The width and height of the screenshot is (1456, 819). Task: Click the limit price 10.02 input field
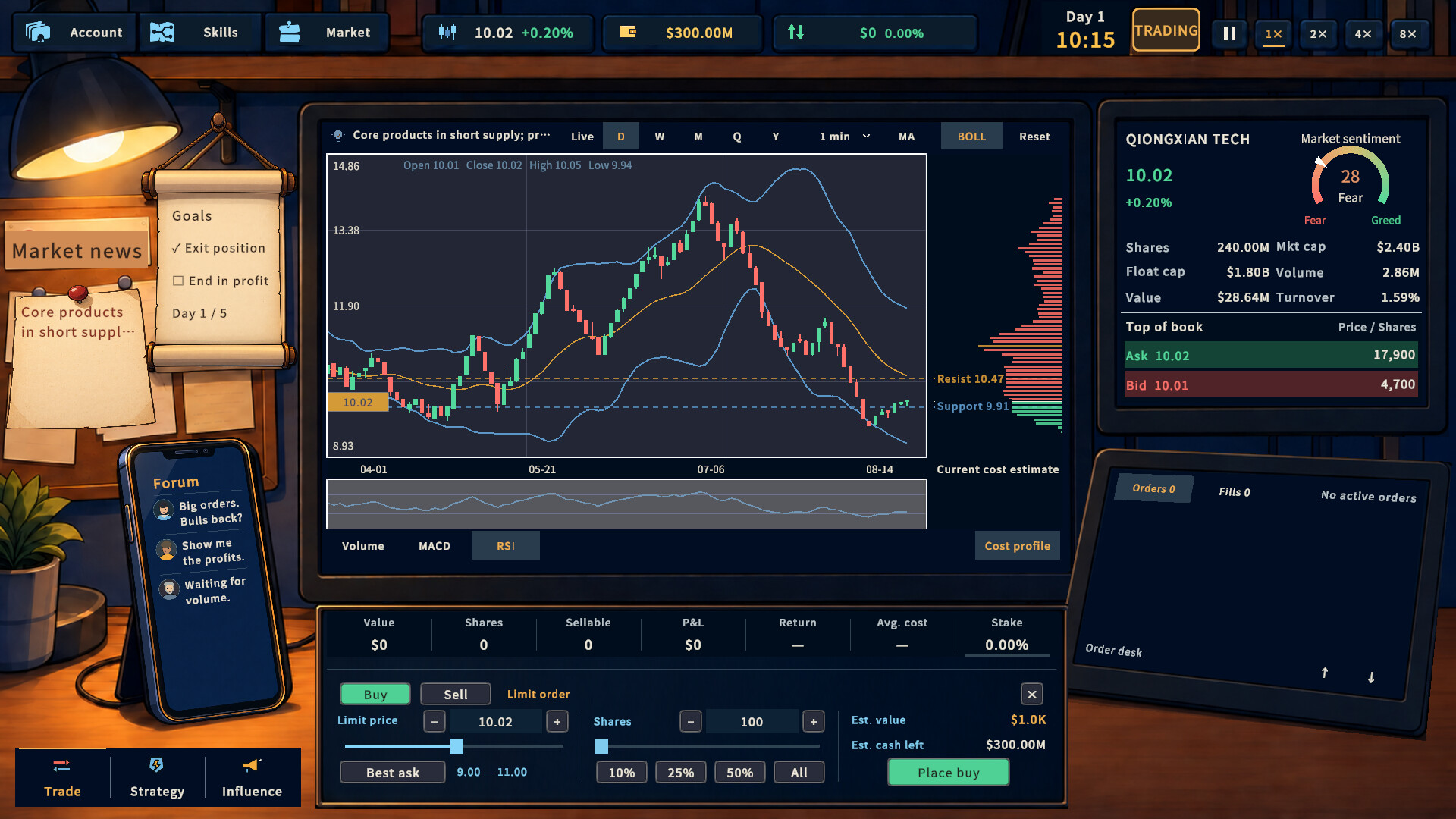(x=496, y=721)
